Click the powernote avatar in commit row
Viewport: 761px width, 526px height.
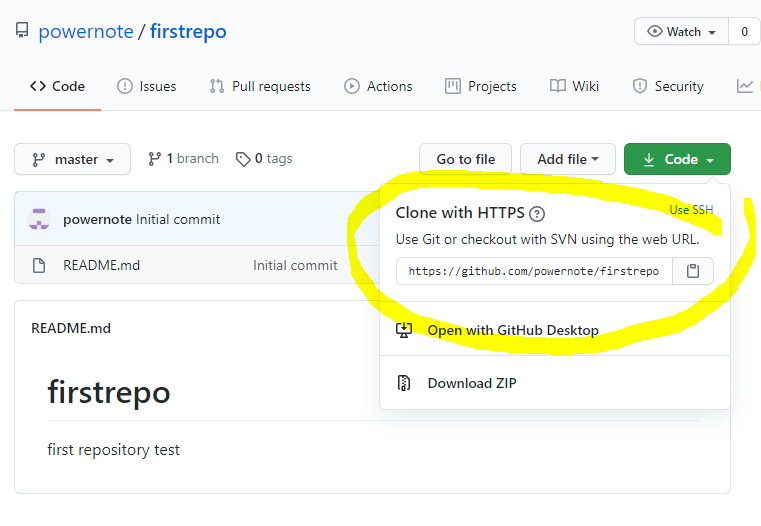coord(39,219)
